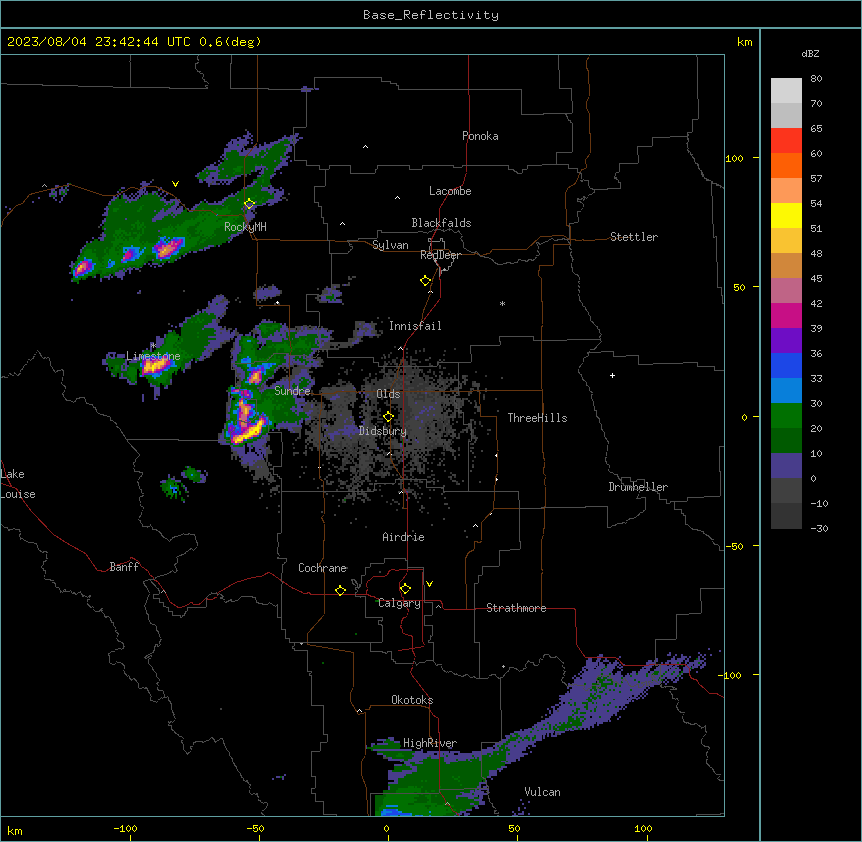Screen dimensions: 862x842
Task: Click the Strathmore label
Action: (516, 608)
